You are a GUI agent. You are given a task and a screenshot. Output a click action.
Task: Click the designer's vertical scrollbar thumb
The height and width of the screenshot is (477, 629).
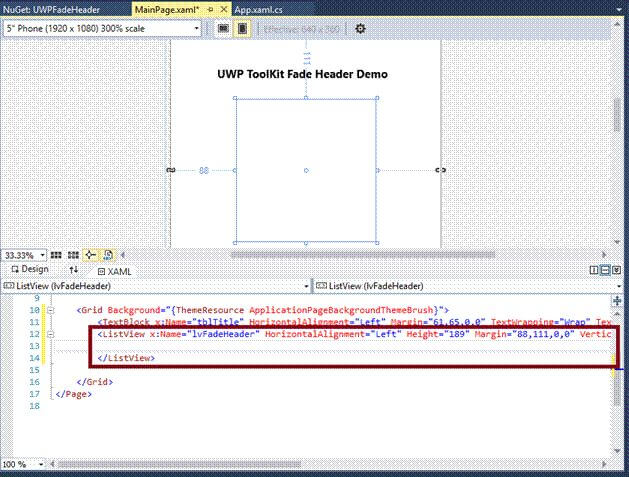pyautogui.click(x=617, y=115)
